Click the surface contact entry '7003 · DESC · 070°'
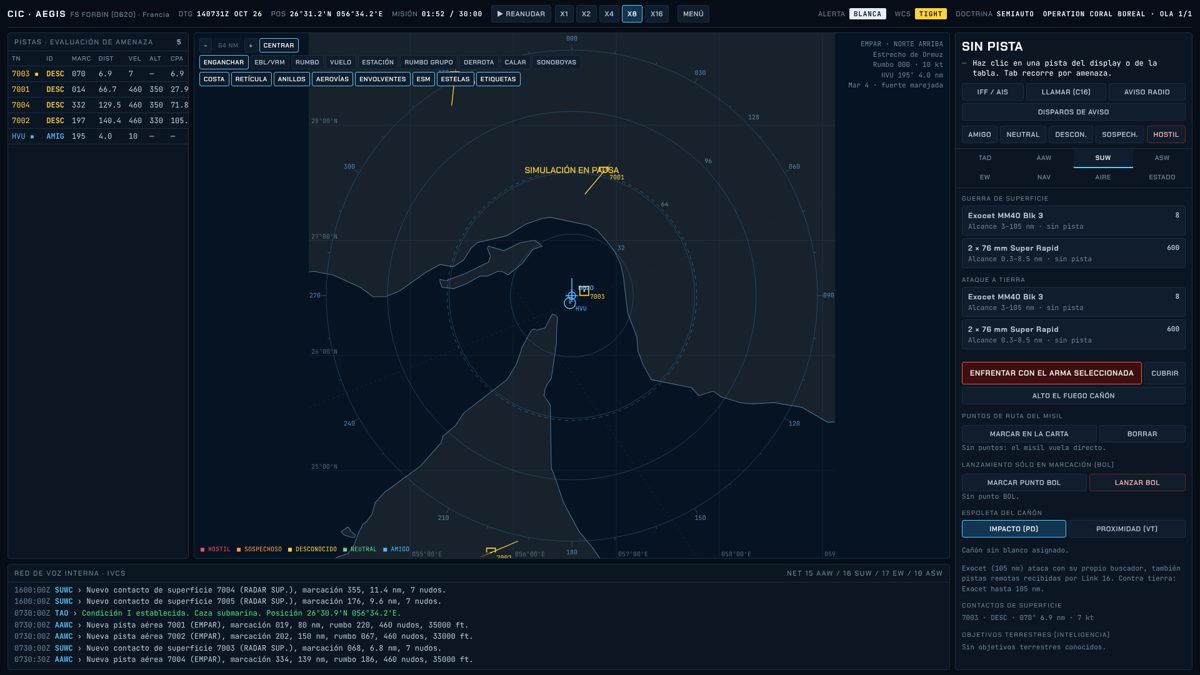Screen dimensions: 1200x675 click(1028, 617)
